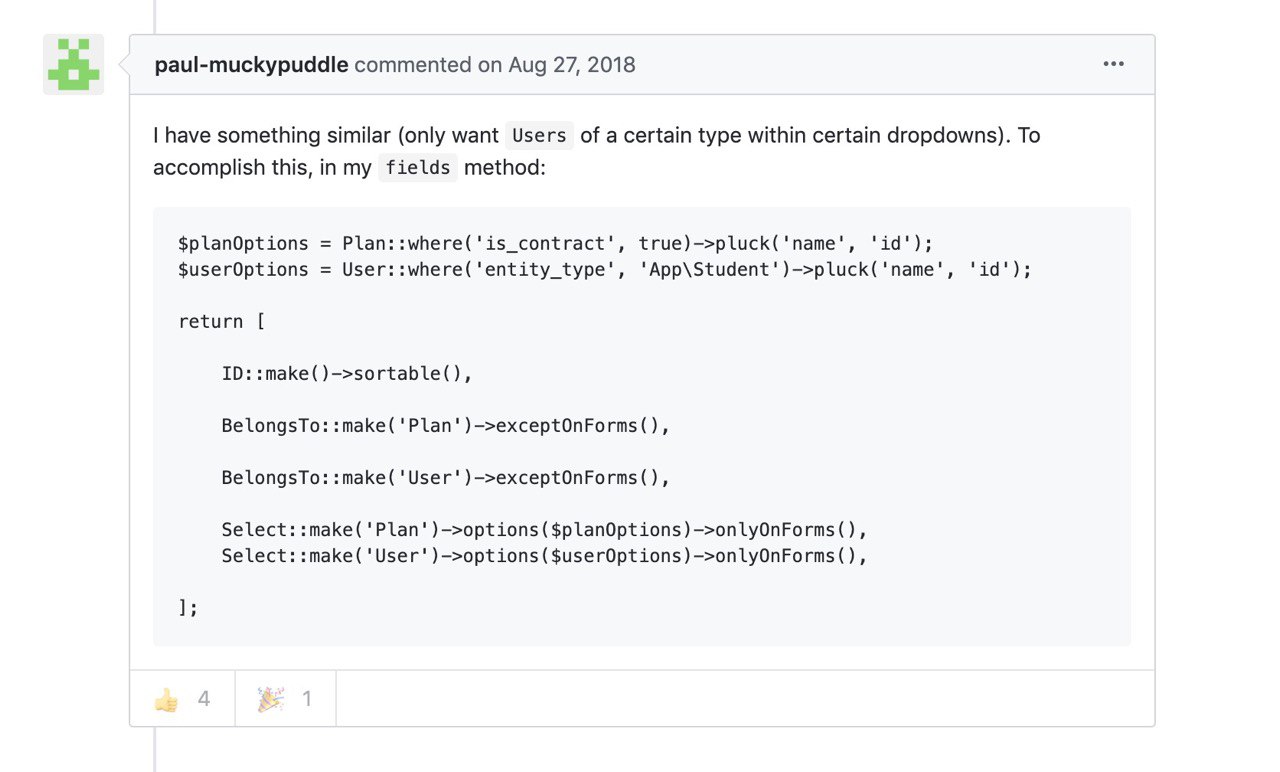Click the "BelongsTo::make('Plan')" code line
Image resolution: width=1280 pixels, height=772 pixels.
click(x=445, y=425)
